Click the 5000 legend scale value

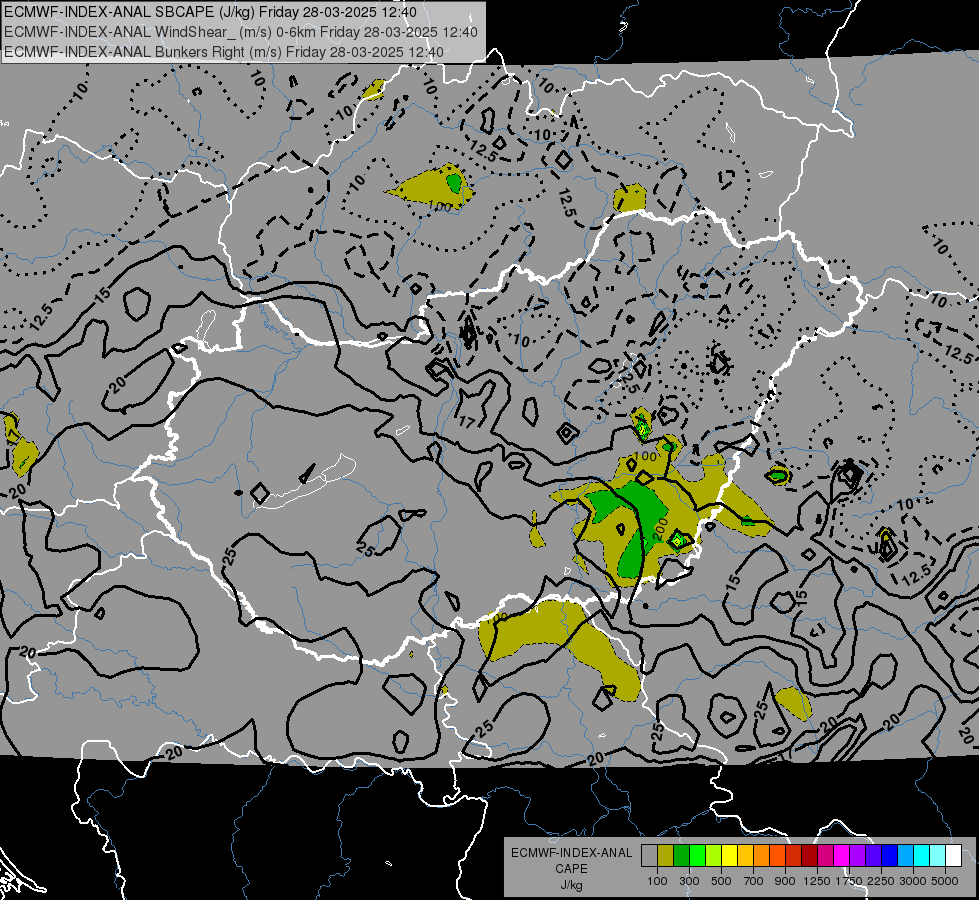[945, 881]
